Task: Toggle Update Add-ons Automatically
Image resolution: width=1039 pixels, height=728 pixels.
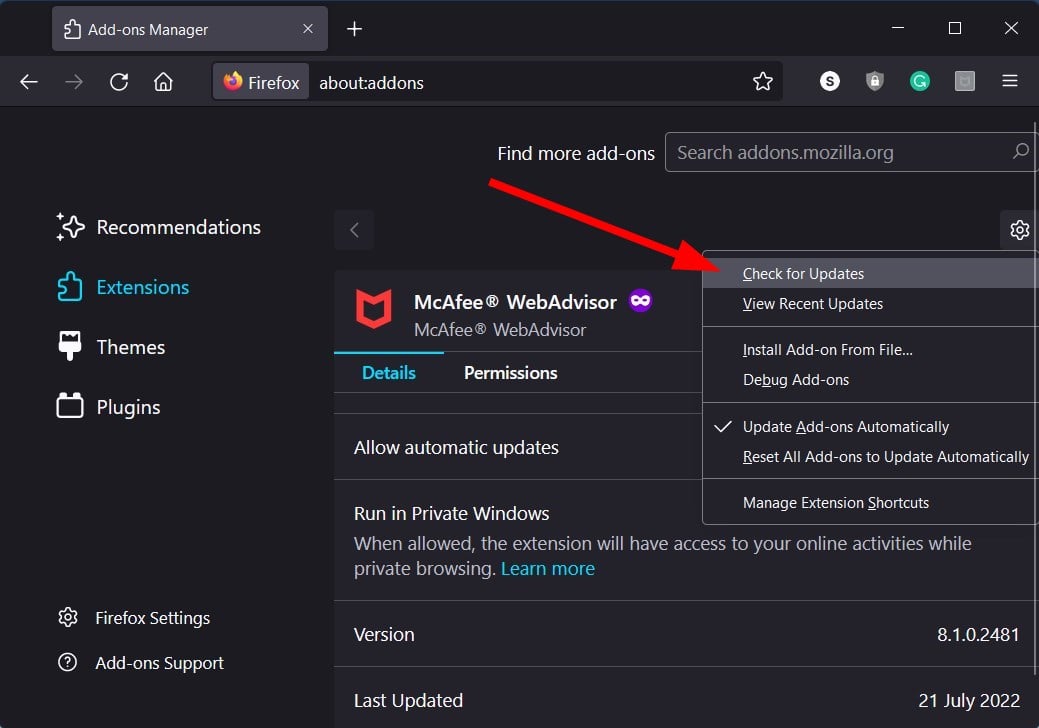Action: (x=871, y=427)
